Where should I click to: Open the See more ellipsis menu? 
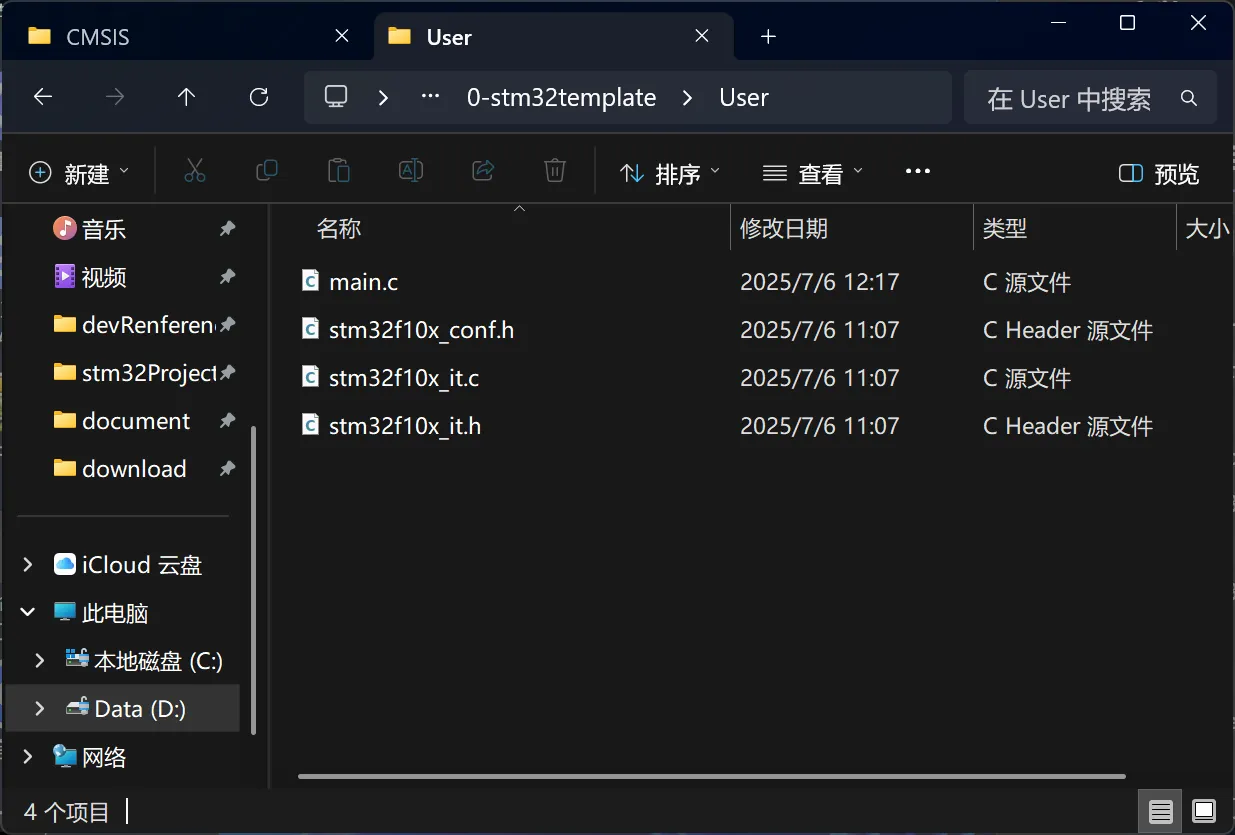pos(918,172)
